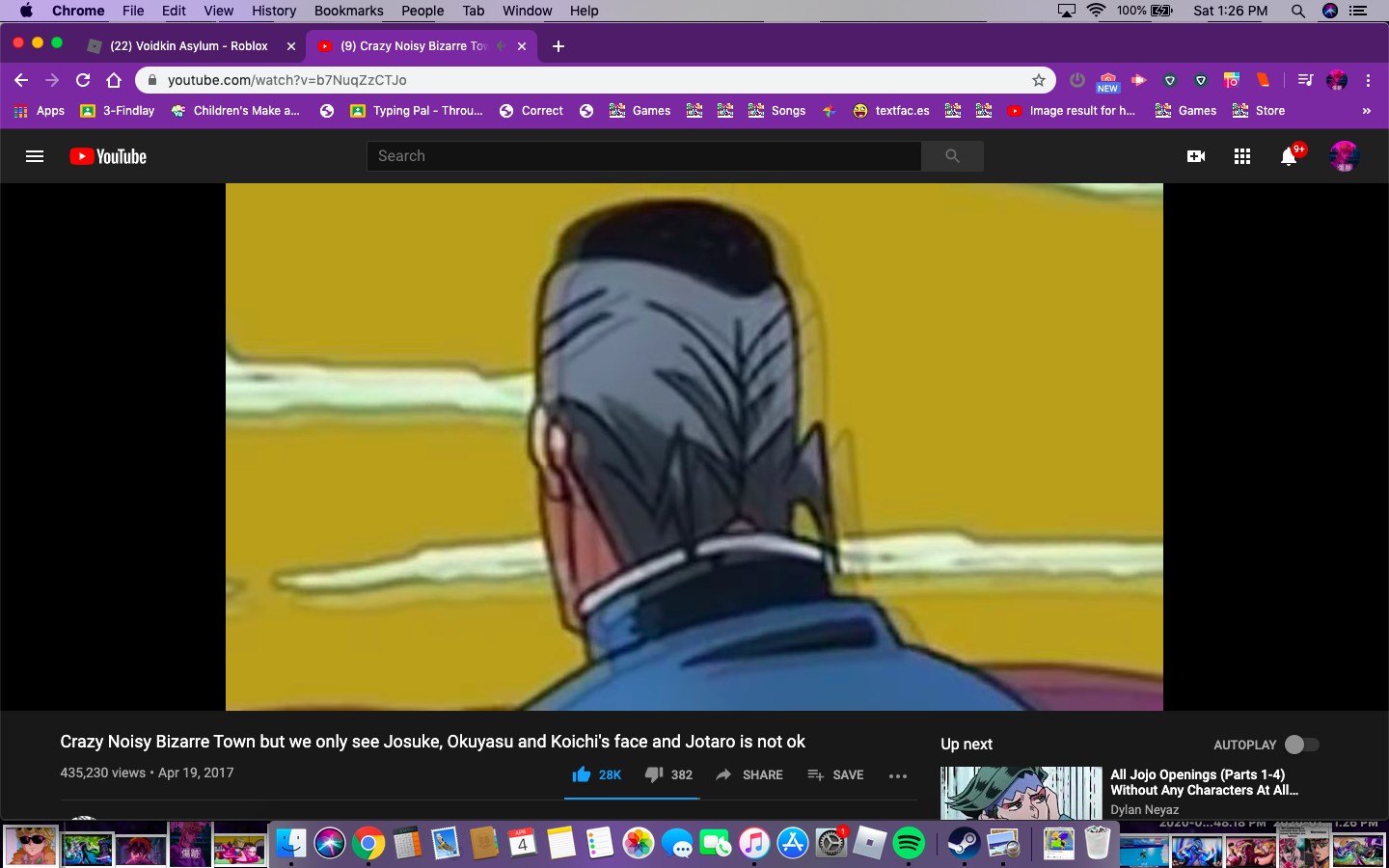Open more actions ellipsis below video

[898, 775]
